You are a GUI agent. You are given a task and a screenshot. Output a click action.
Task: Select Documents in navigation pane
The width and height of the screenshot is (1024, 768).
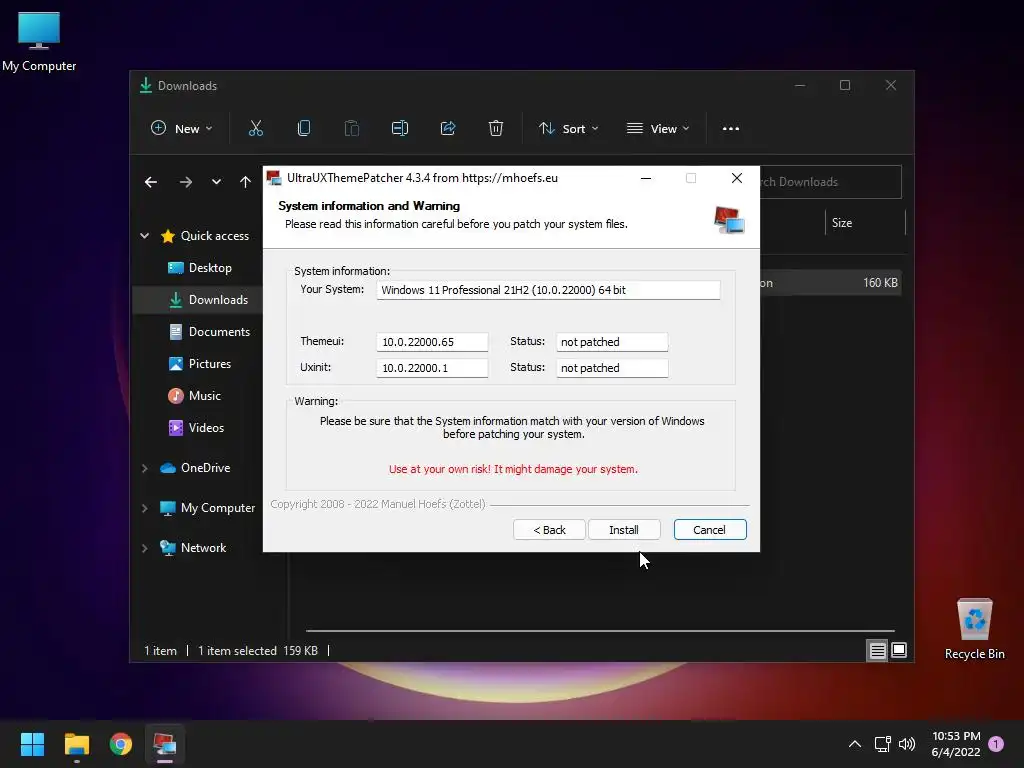point(209,332)
